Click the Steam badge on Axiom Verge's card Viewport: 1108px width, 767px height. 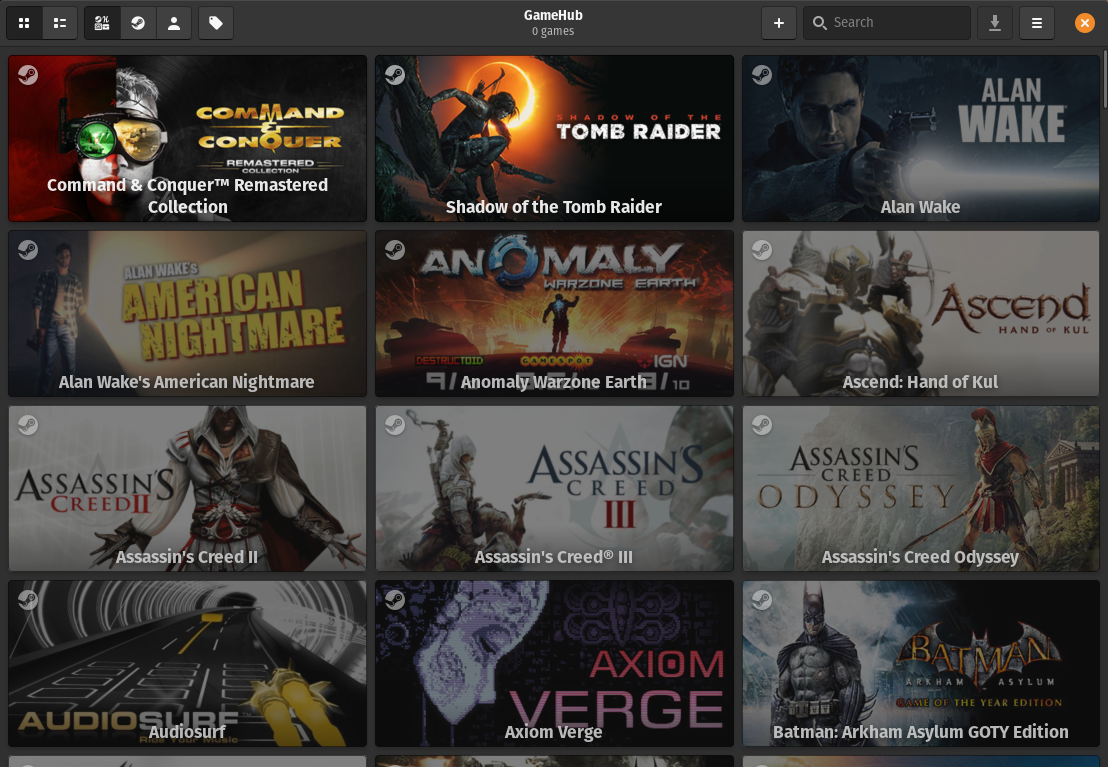395,600
